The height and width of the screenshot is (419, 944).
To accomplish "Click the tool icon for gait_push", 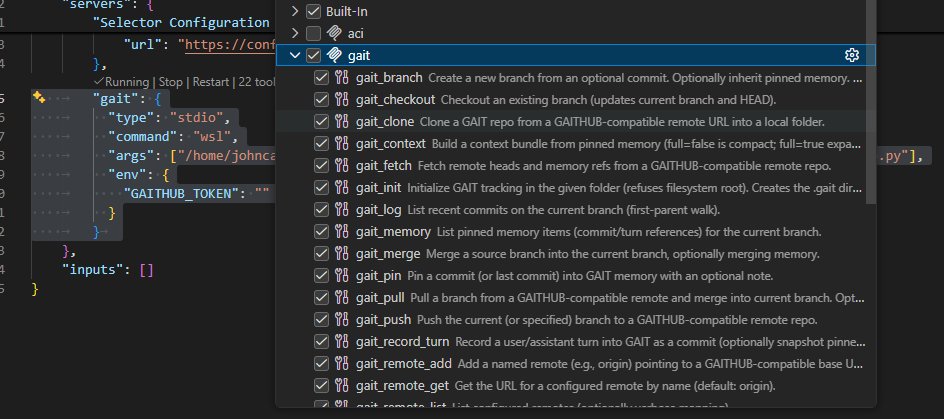I will coord(341,320).
